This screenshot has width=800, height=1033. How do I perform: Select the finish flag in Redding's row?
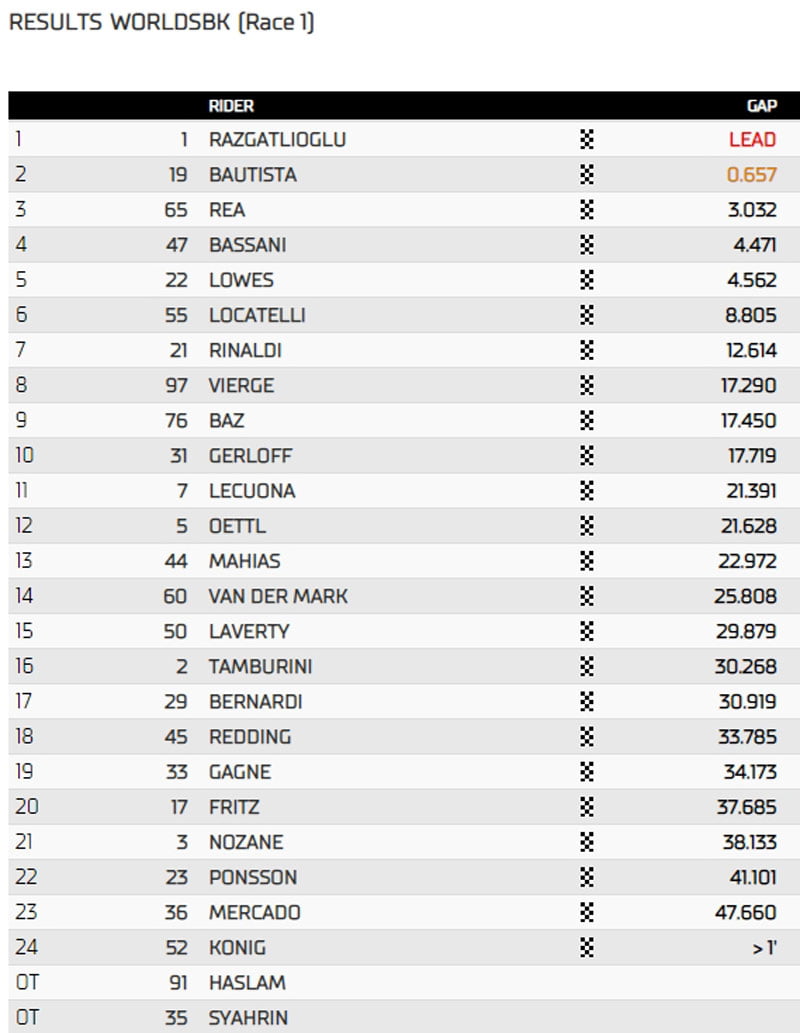[587, 737]
